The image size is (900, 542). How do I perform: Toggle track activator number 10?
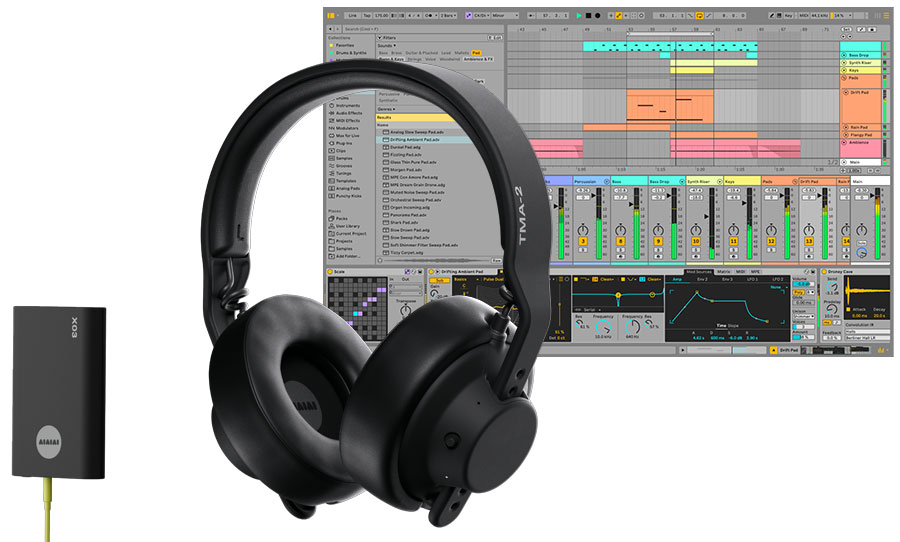pyautogui.click(x=696, y=241)
